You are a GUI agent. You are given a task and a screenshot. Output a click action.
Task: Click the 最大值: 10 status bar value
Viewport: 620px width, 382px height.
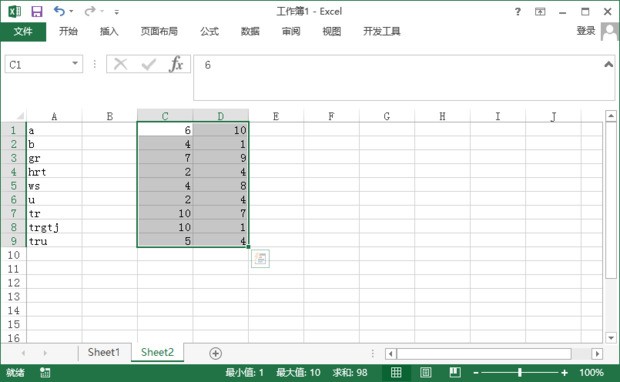tap(298, 373)
